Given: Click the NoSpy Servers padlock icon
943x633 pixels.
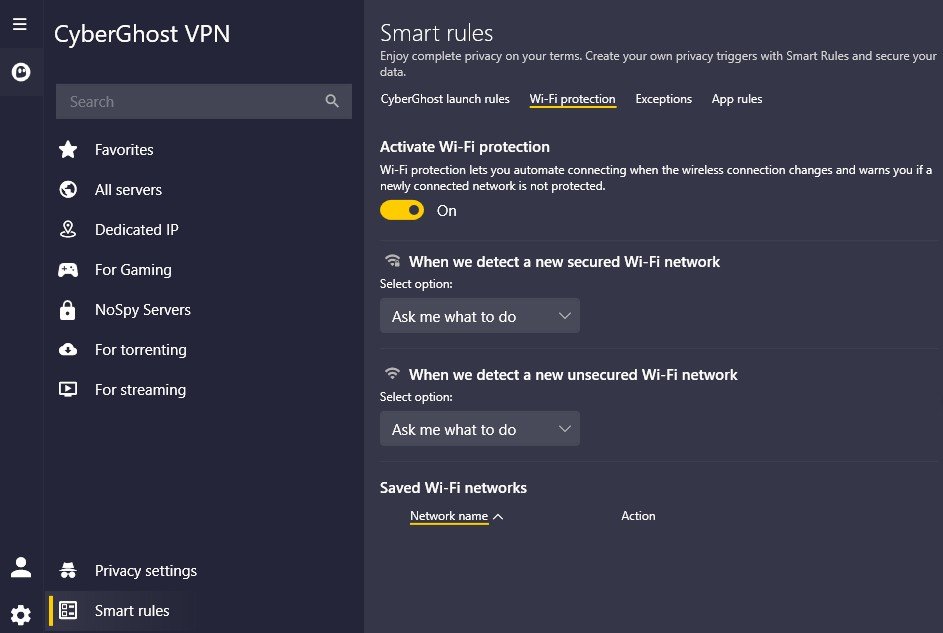Looking at the screenshot, I should pos(67,310).
